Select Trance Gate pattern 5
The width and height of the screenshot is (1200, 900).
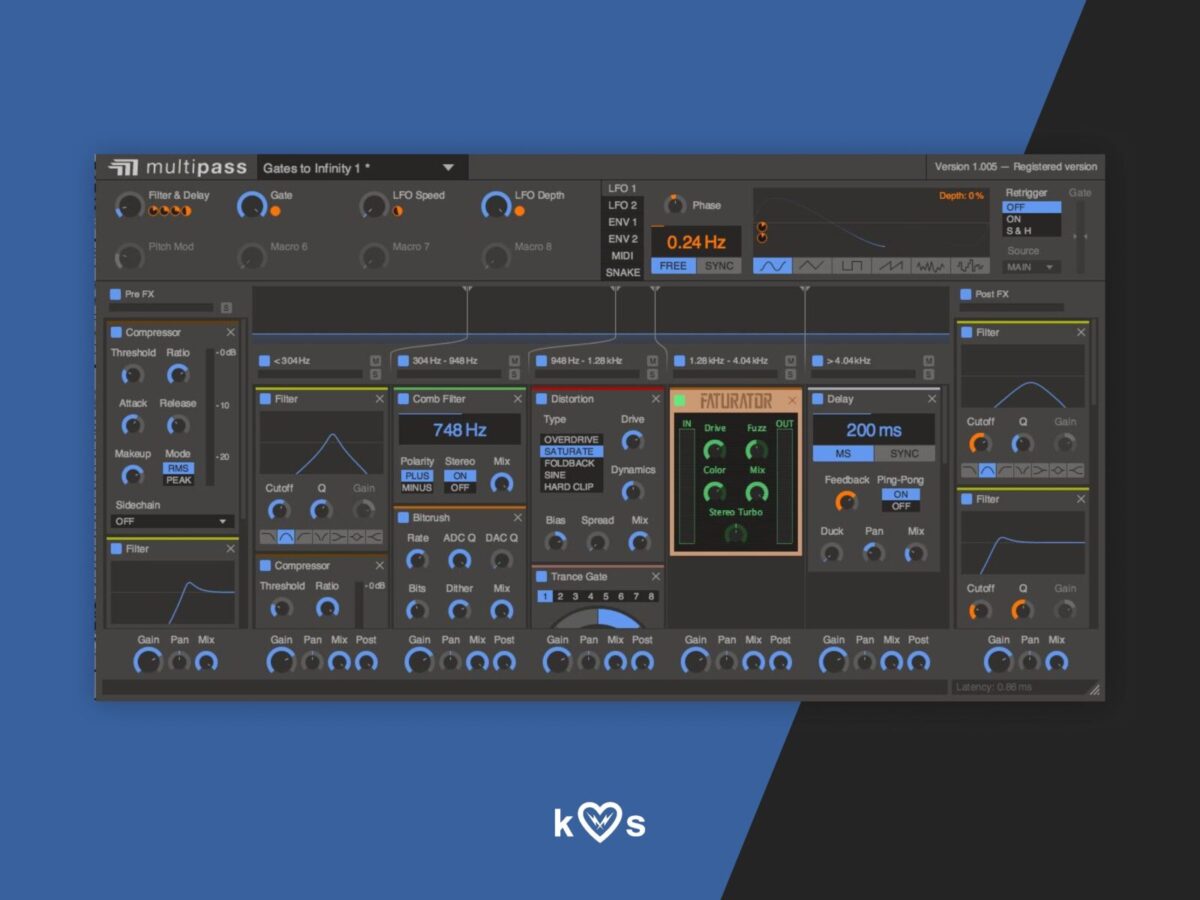click(x=605, y=597)
